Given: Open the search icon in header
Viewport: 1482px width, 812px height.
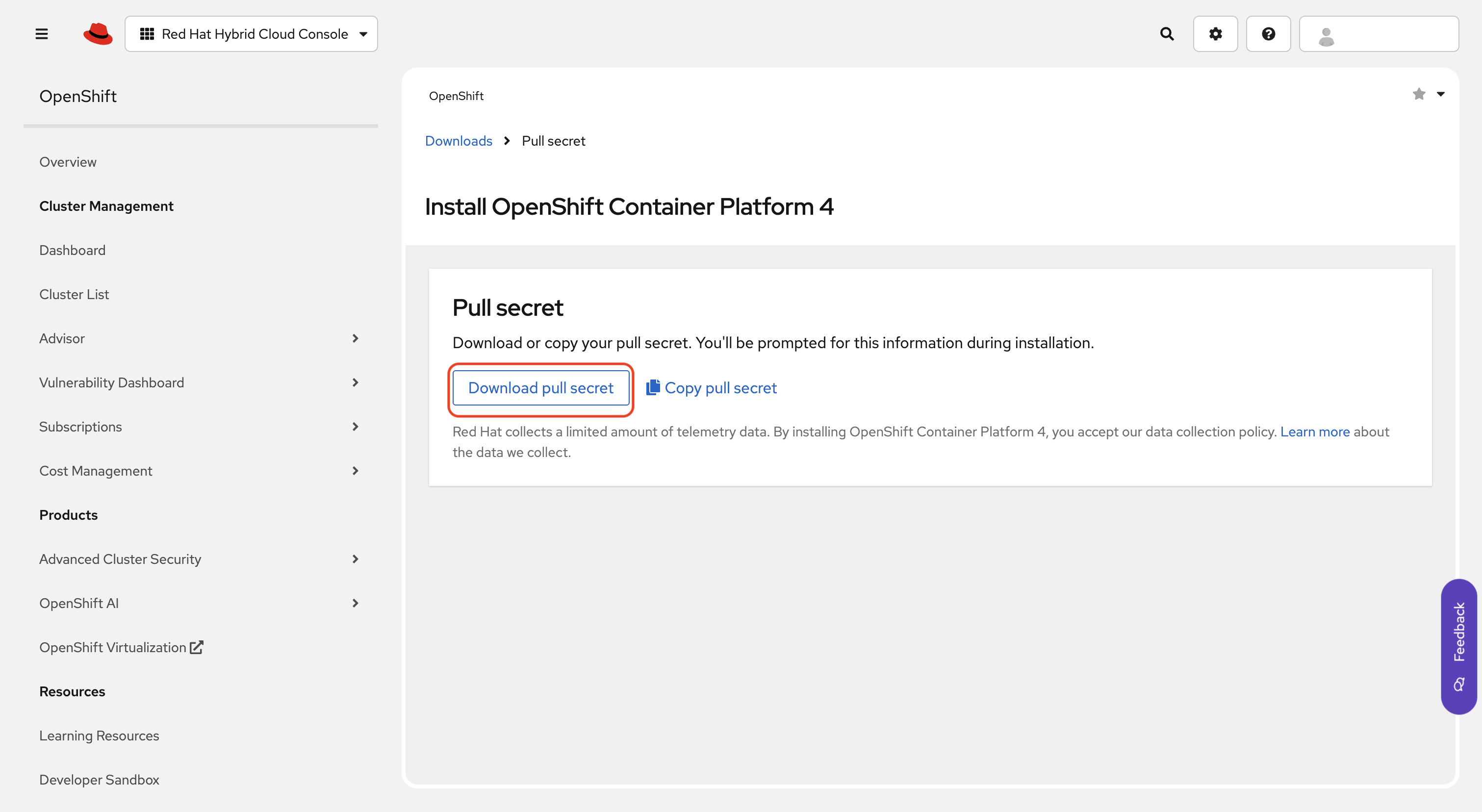Looking at the screenshot, I should click(x=1167, y=34).
